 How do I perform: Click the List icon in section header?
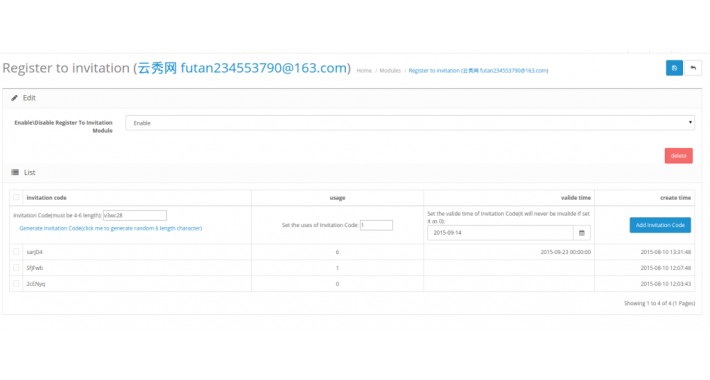15,172
